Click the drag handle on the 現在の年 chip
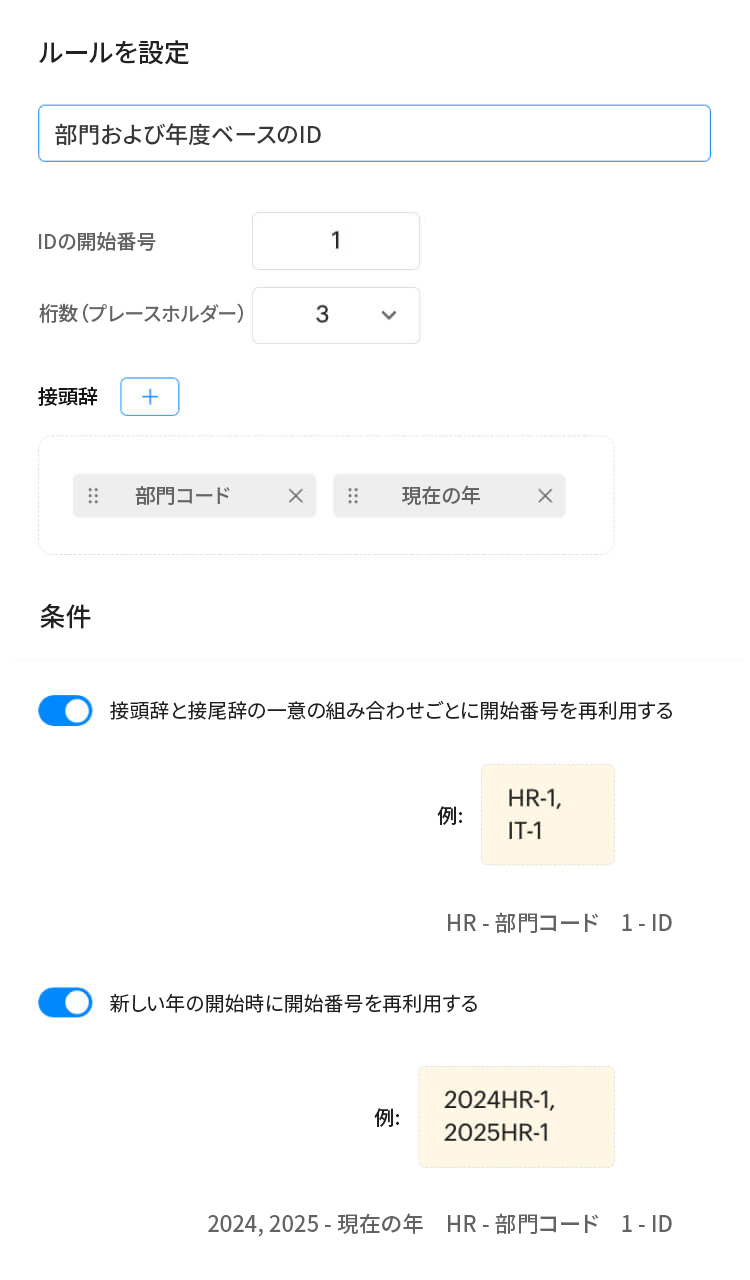Viewport: 750px width, 1280px height. click(x=353, y=495)
